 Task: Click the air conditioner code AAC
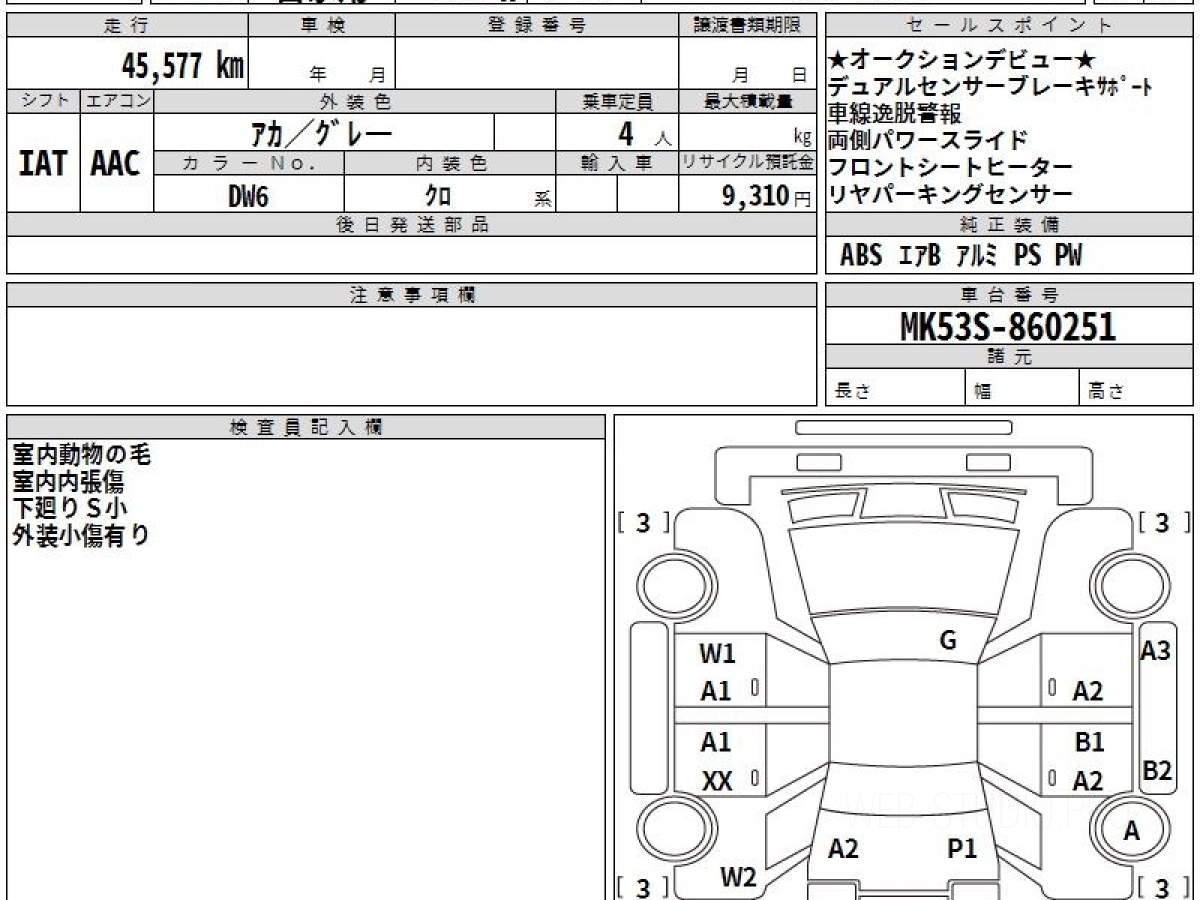(116, 163)
